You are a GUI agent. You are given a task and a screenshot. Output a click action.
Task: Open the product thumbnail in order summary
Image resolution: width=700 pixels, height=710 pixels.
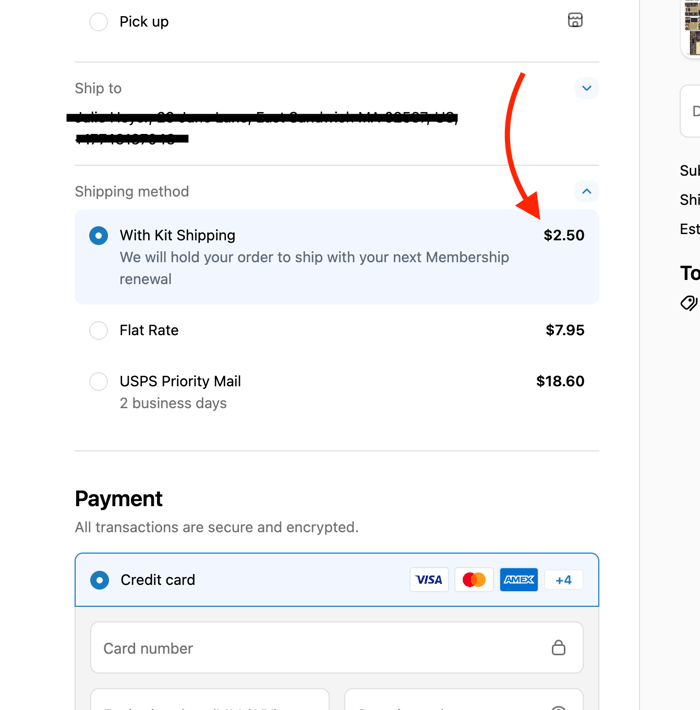[x=691, y=28]
